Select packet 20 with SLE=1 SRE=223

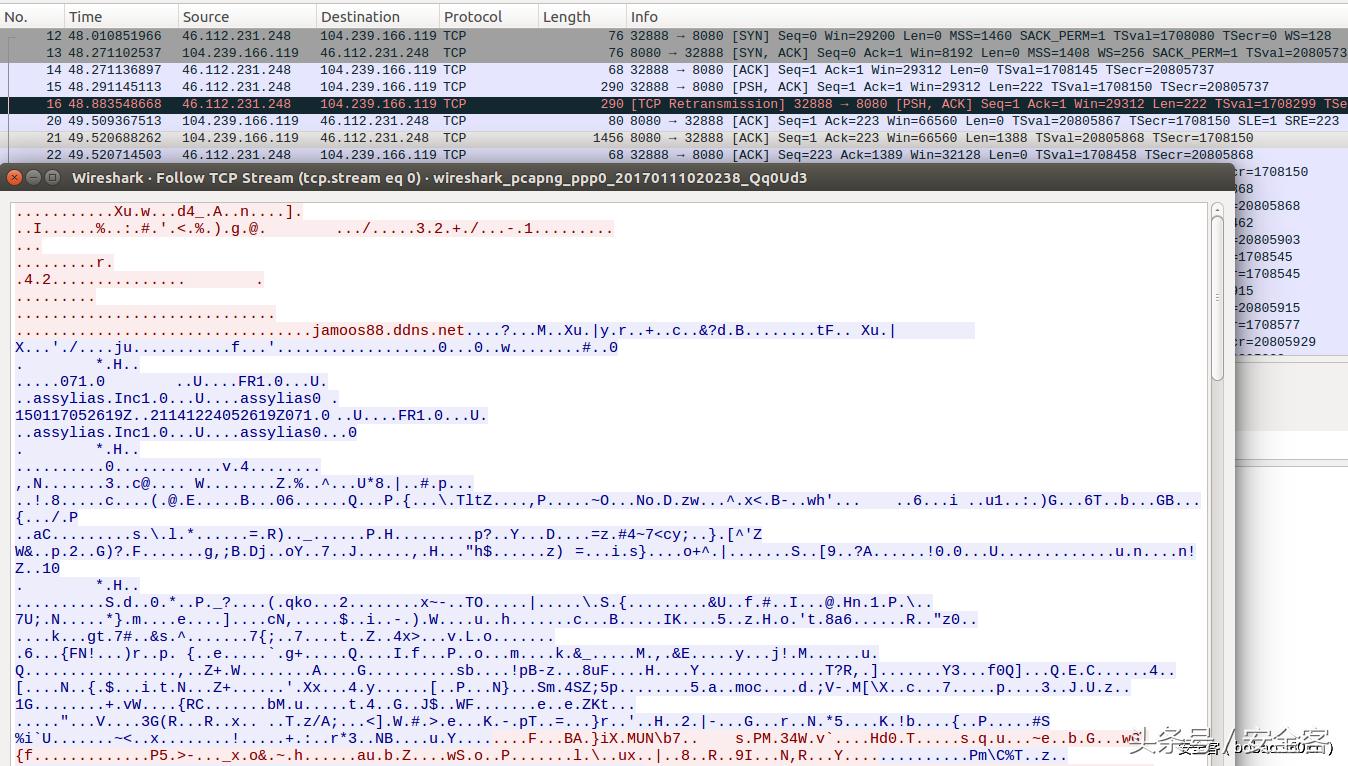coord(674,121)
